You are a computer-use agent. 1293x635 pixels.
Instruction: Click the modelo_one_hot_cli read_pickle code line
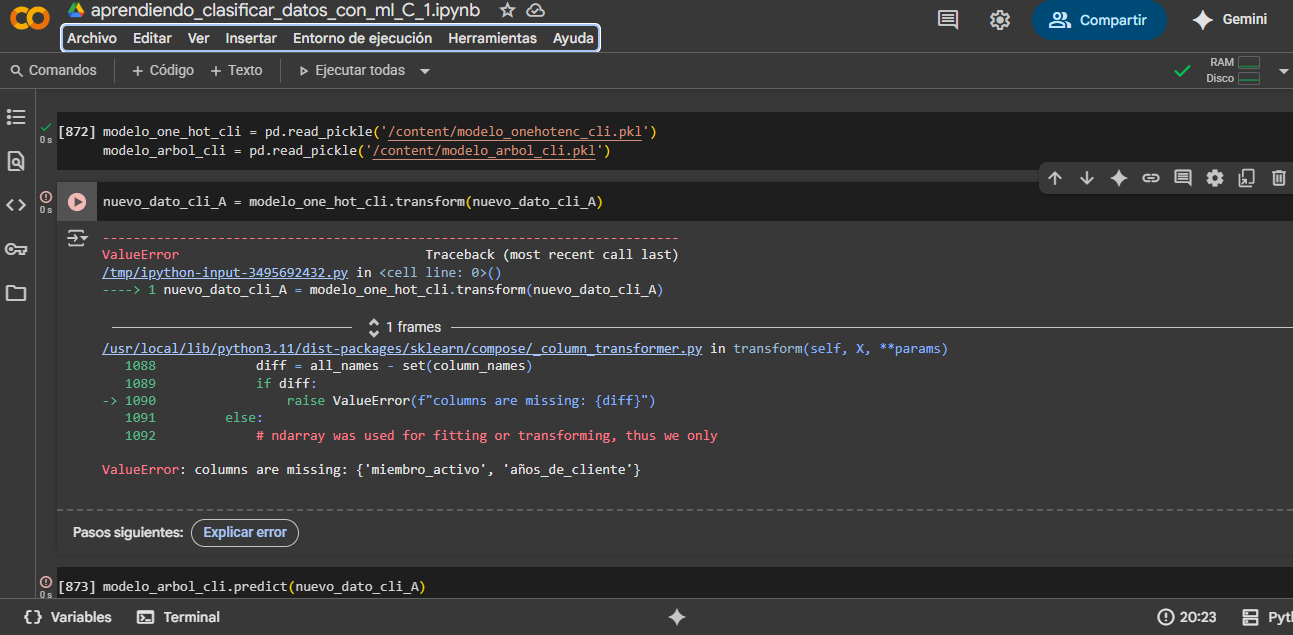pos(380,131)
